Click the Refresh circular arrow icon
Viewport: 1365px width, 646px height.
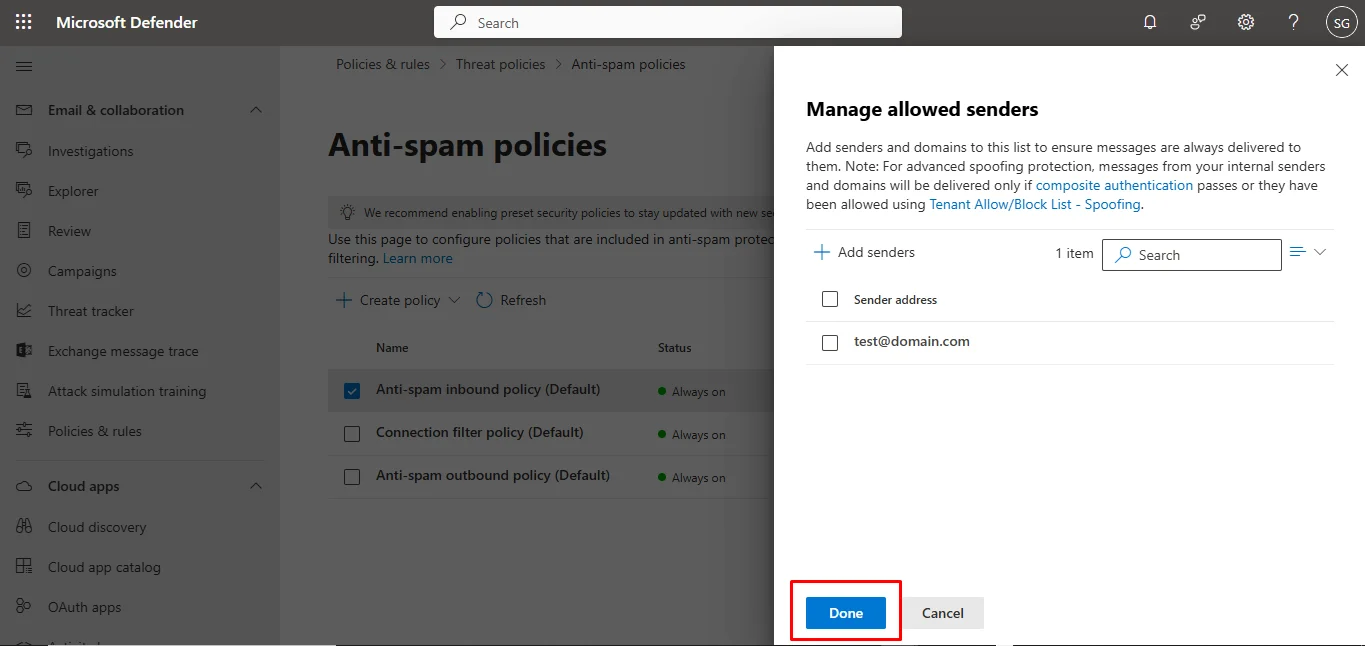tap(484, 300)
